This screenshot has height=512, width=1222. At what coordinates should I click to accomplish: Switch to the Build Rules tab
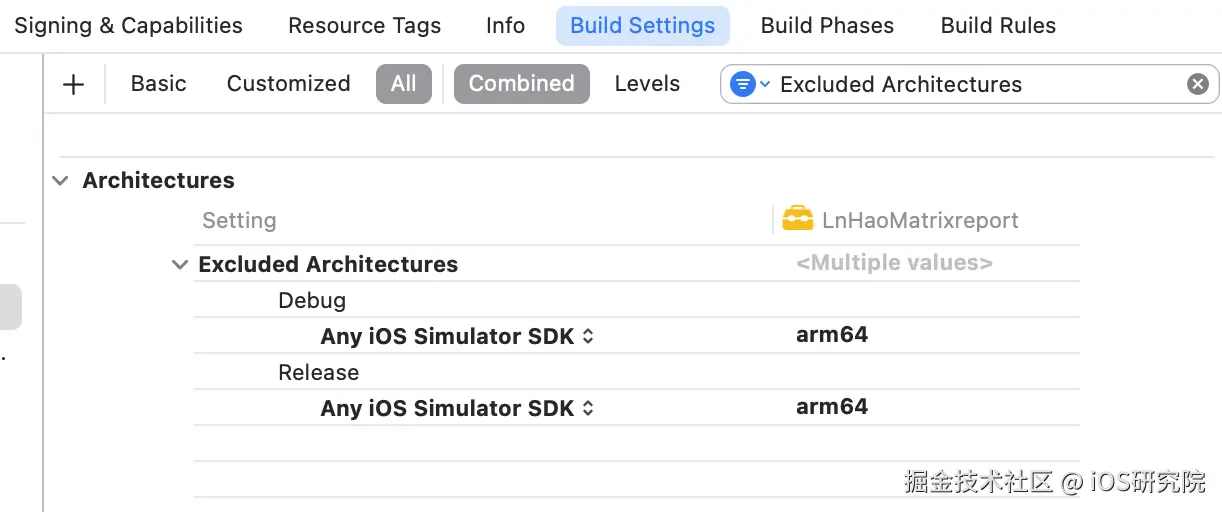tap(998, 26)
